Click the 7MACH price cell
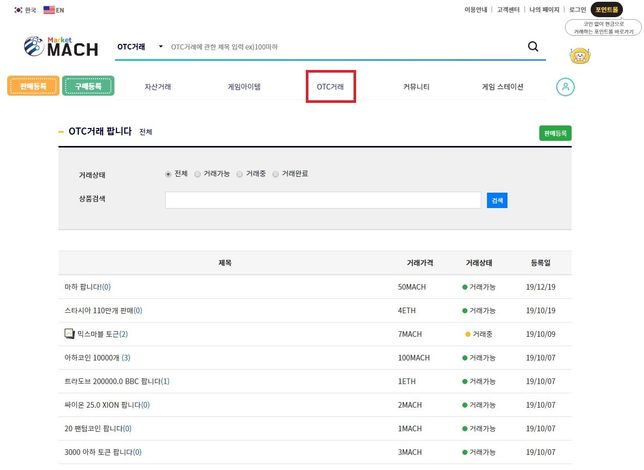The width and height of the screenshot is (644, 470). click(409, 334)
